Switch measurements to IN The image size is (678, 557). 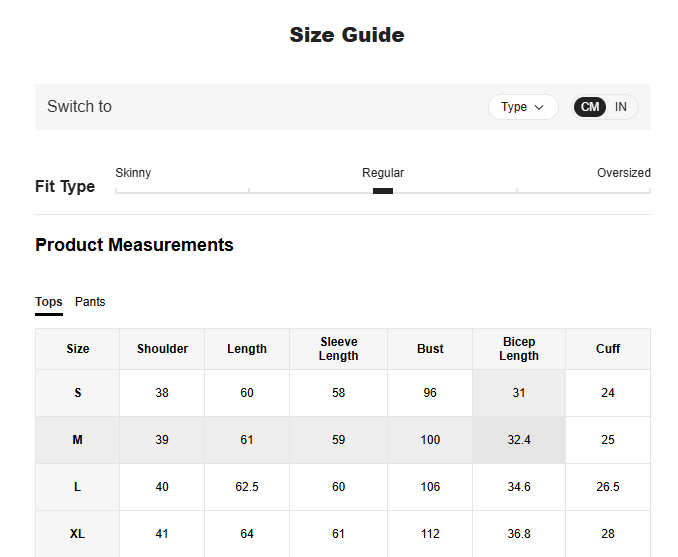[621, 107]
